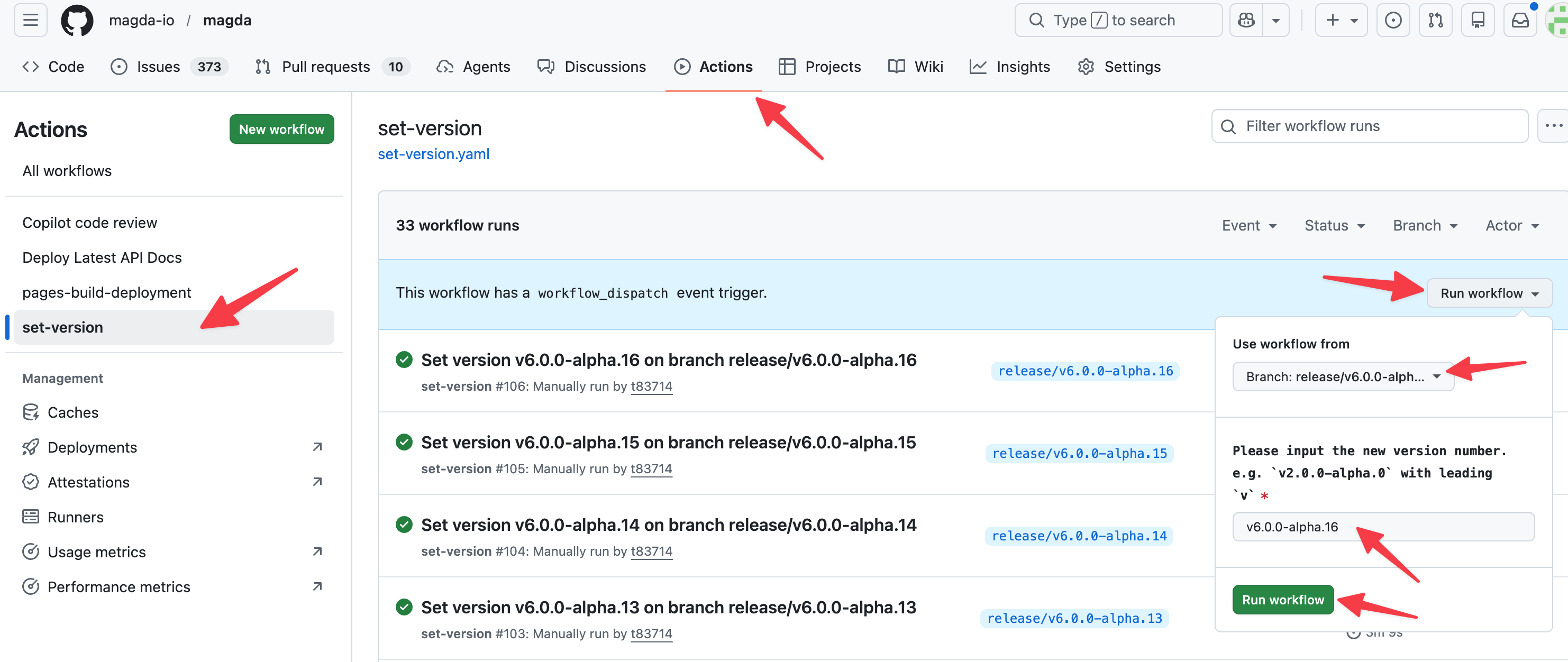The width and height of the screenshot is (1568, 662).
Task: Select All workflows in sidebar
Action: tap(174, 171)
